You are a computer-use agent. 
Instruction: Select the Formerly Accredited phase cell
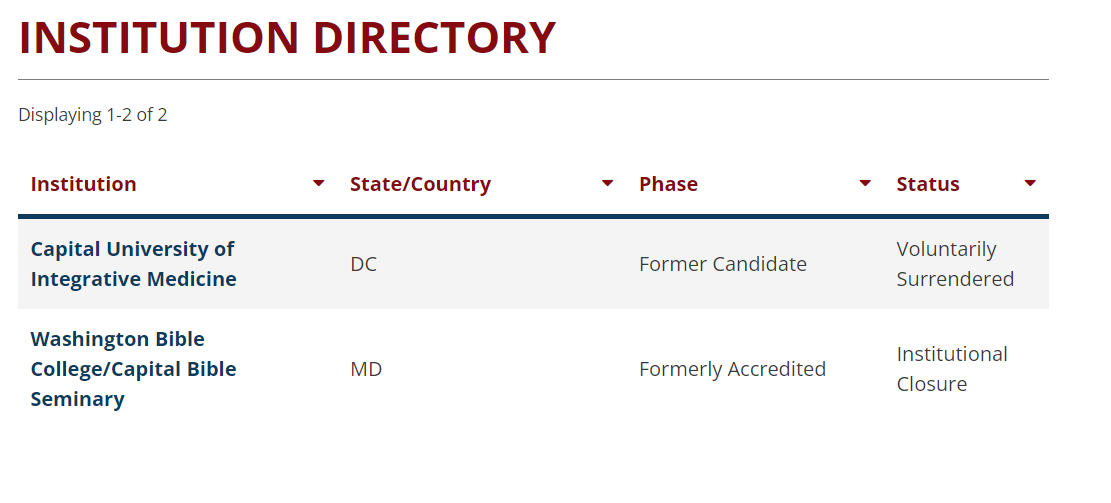point(733,369)
